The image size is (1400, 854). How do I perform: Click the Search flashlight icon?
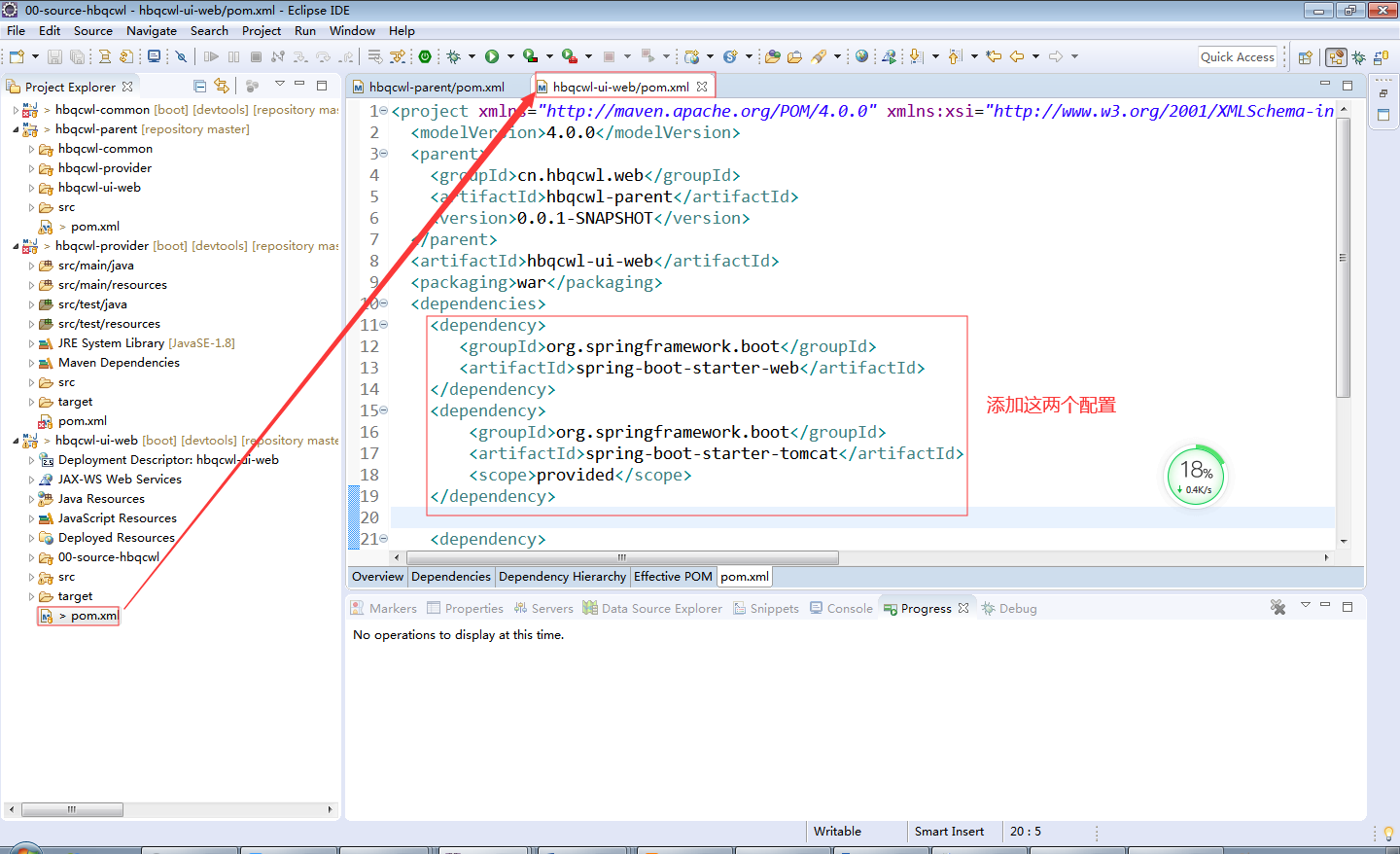tap(820, 56)
